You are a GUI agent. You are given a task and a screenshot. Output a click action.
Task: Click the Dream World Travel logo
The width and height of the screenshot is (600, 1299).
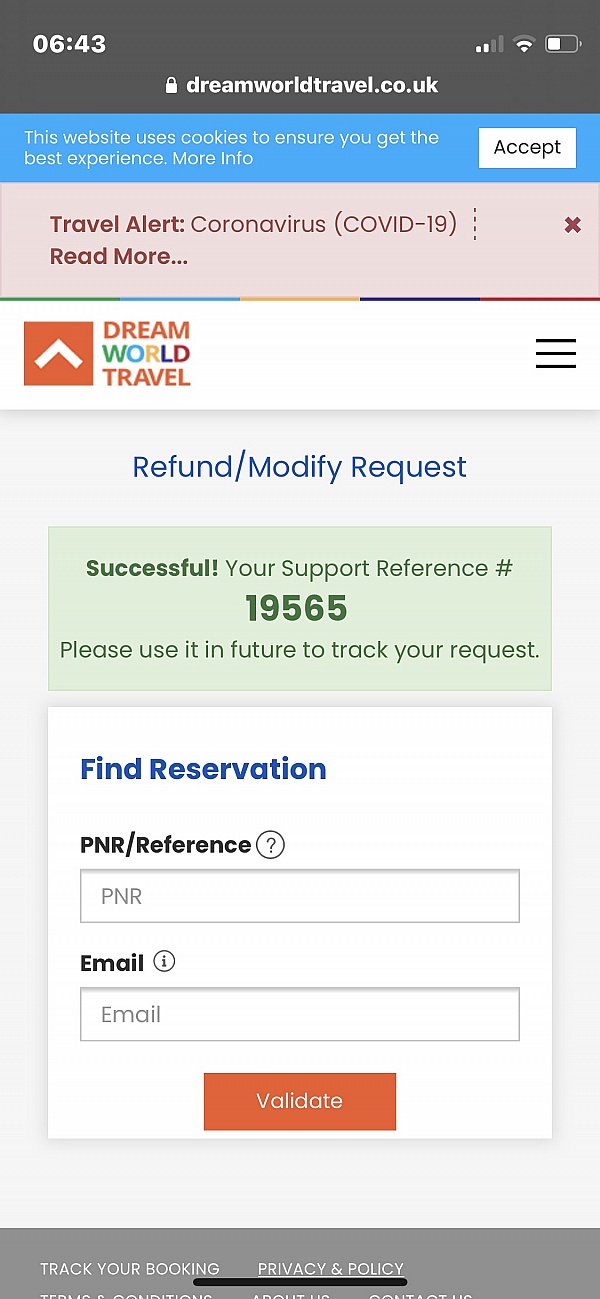[107, 353]
